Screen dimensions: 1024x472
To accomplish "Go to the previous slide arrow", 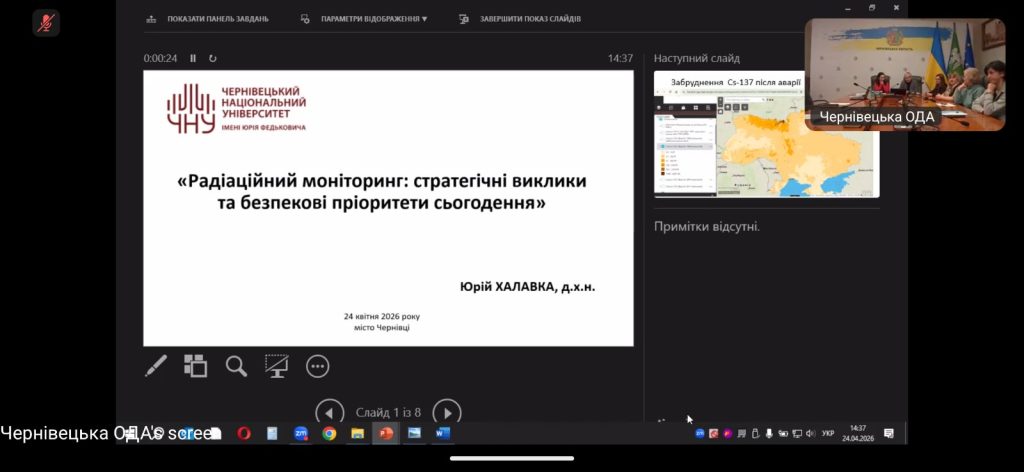I will click(x=330, y=412).
